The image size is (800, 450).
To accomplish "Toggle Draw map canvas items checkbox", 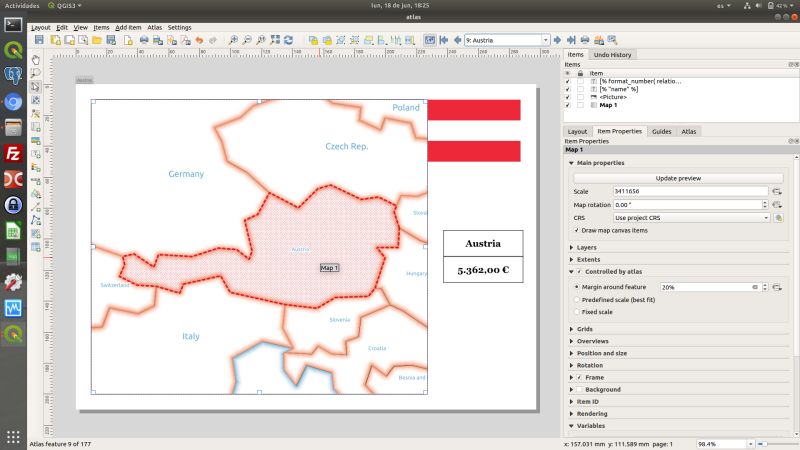I will click(x=577, y=231).
